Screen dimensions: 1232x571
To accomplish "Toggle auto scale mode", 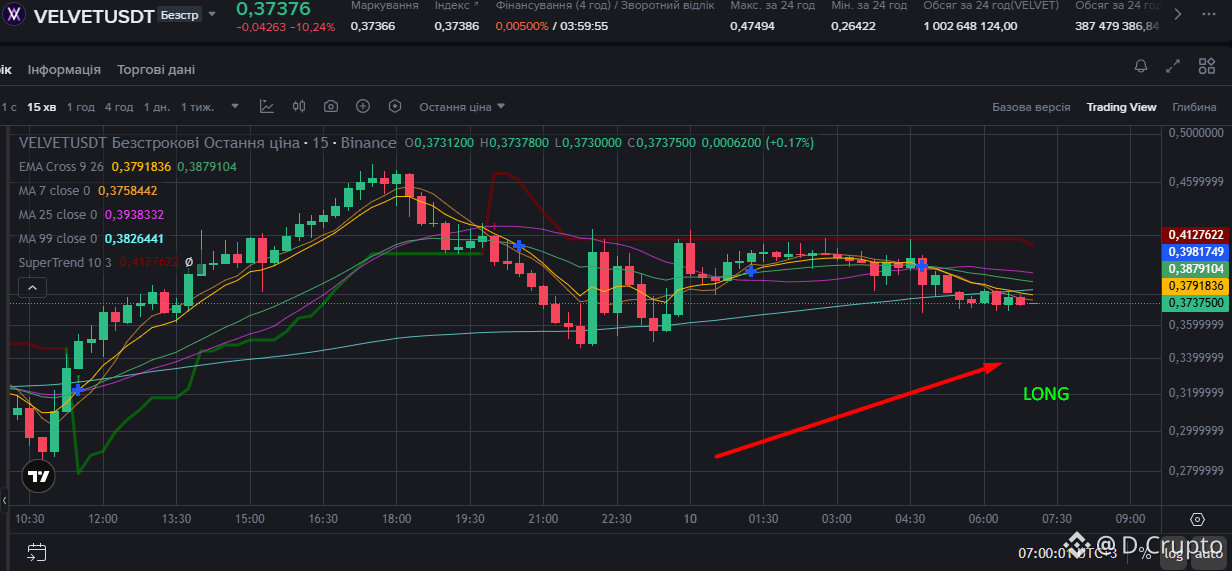I will point(1207,552).
